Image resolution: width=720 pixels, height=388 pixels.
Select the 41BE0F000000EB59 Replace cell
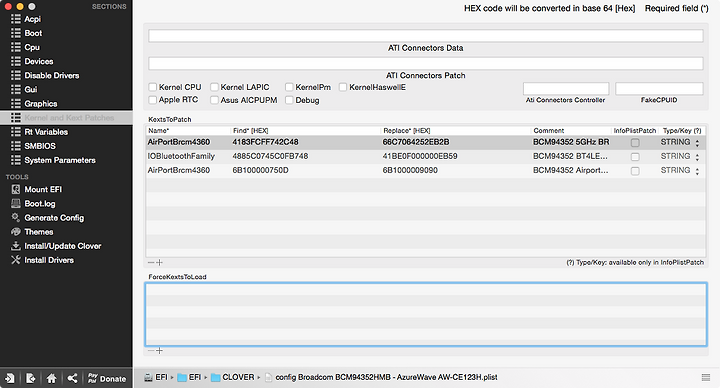tap(420, 156)
